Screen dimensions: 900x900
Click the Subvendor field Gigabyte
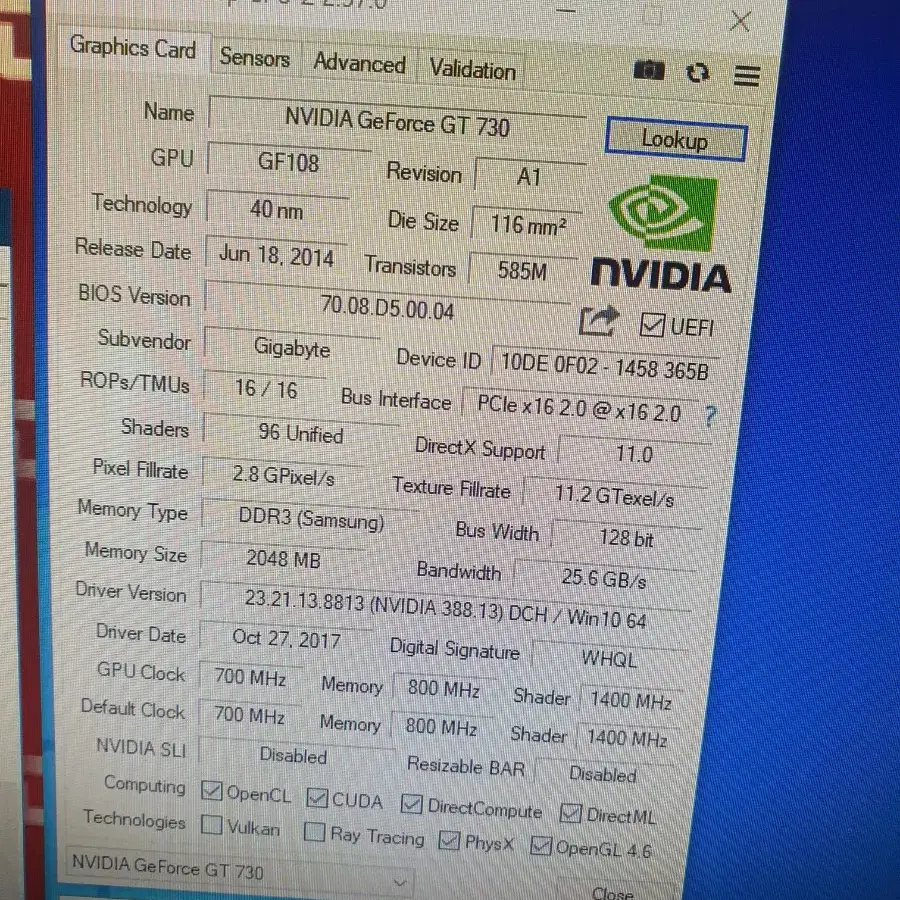coord(292,347)
